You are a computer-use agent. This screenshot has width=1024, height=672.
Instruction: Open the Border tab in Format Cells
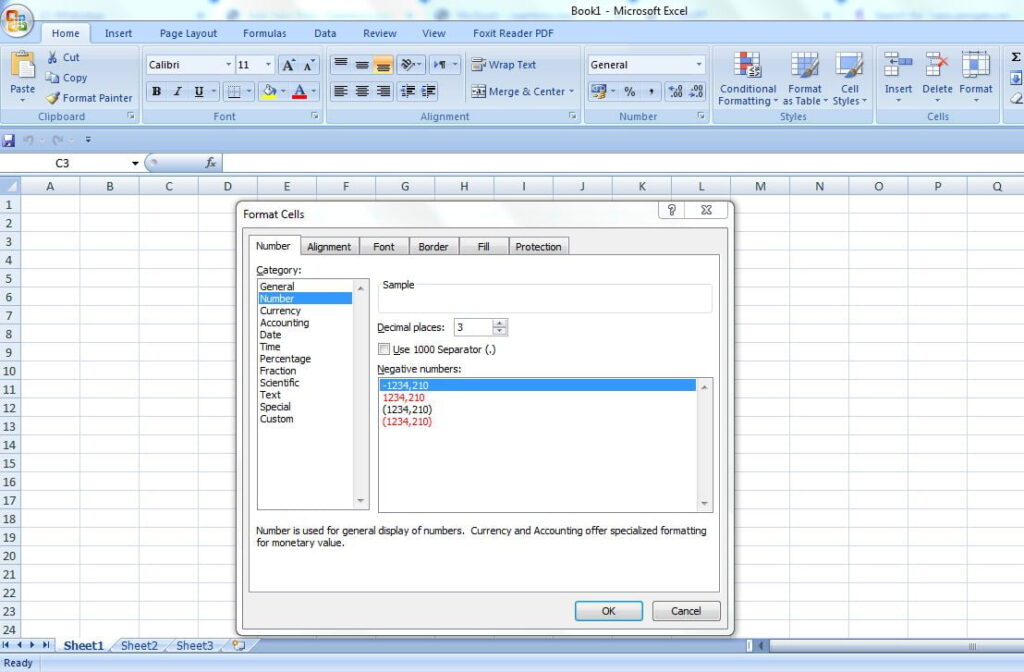pos(433,247)
